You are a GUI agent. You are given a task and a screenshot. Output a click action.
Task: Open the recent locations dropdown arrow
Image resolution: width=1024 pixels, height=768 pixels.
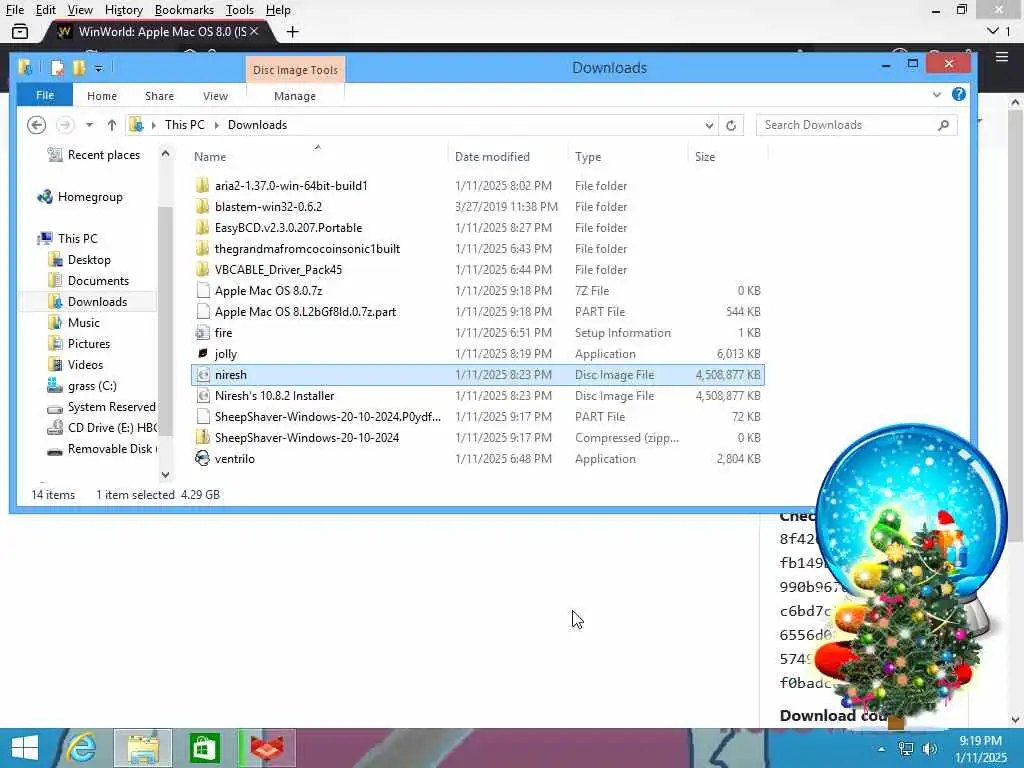89,125
